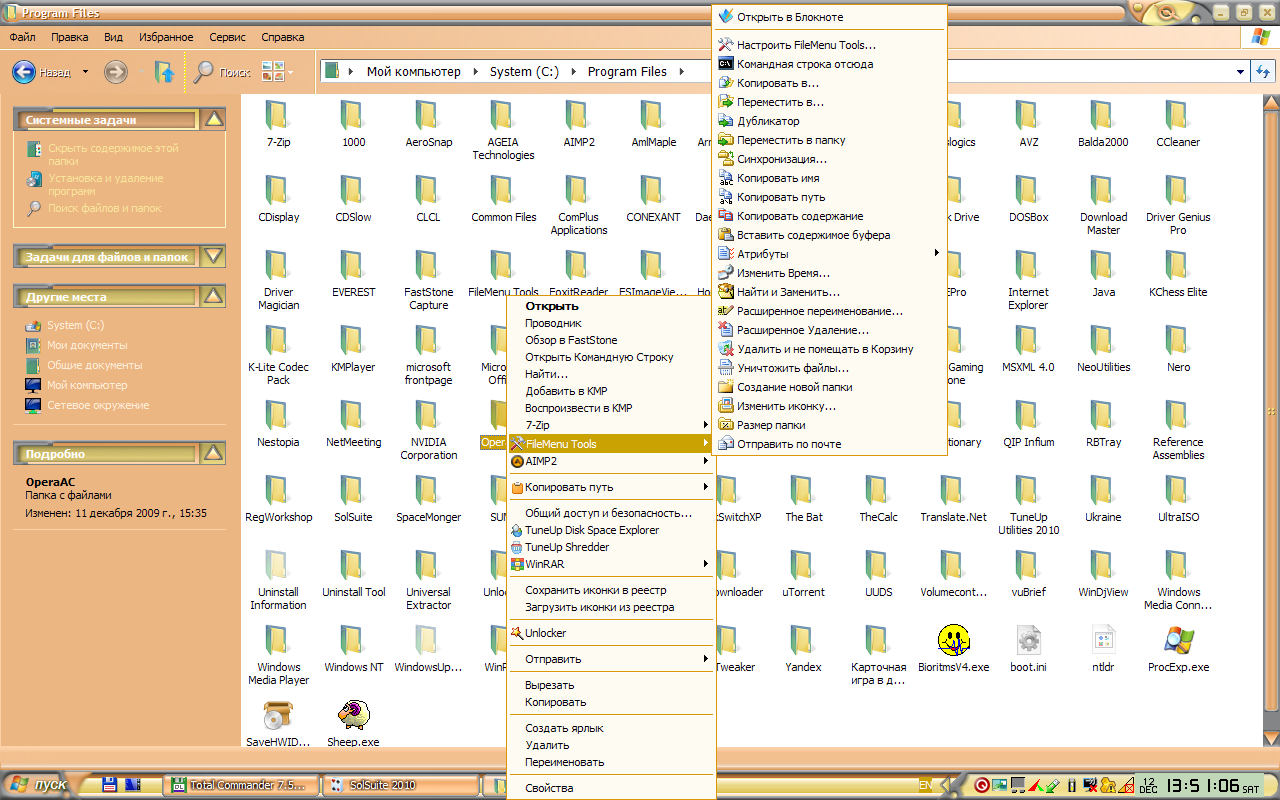The height and width of the screenshot is (800, 1280).
Task: Collapse the Подробно details panel
Action: tap(212, 454)
